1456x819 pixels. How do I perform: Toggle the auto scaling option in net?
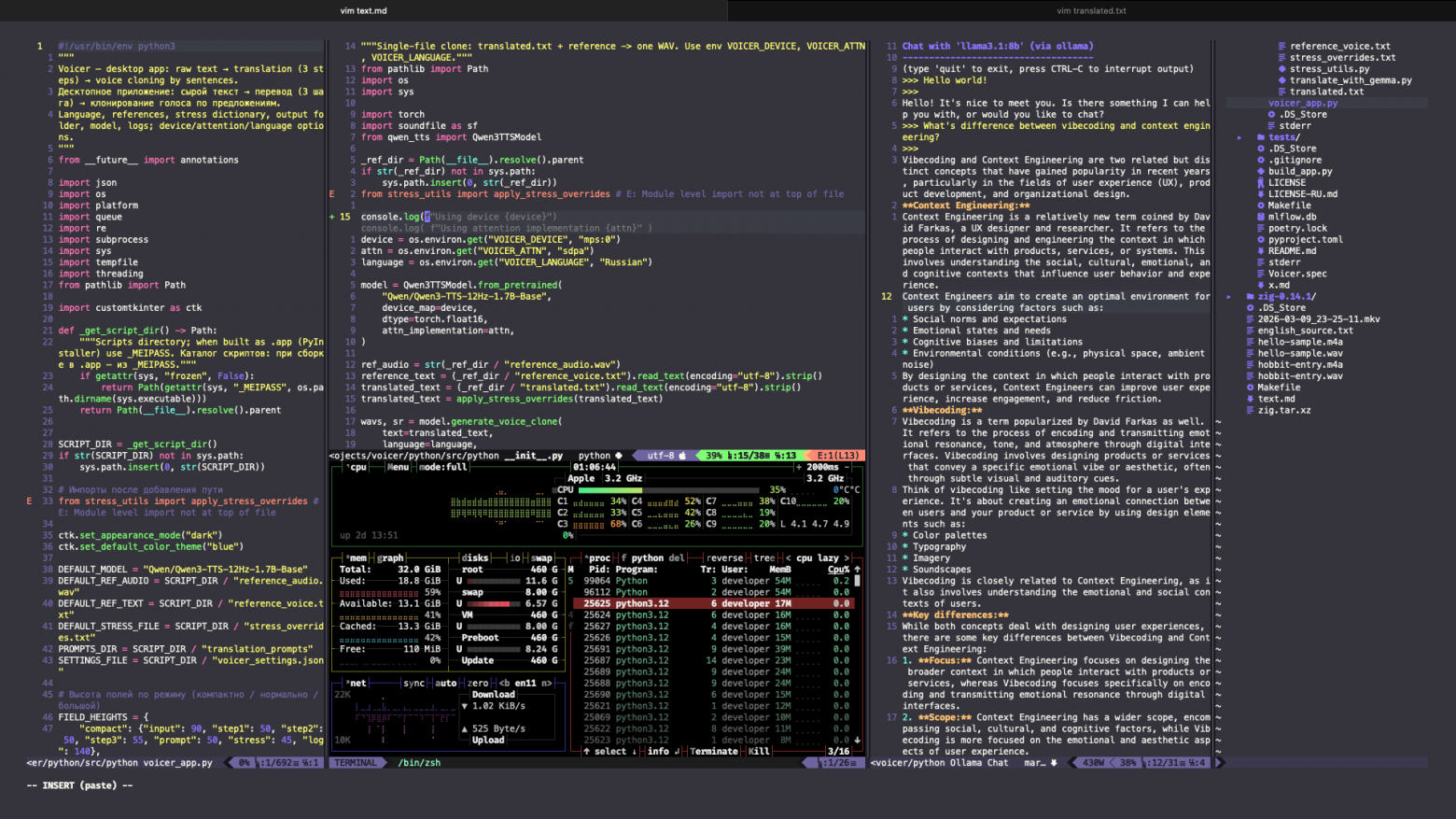click(x=446, y=684)
